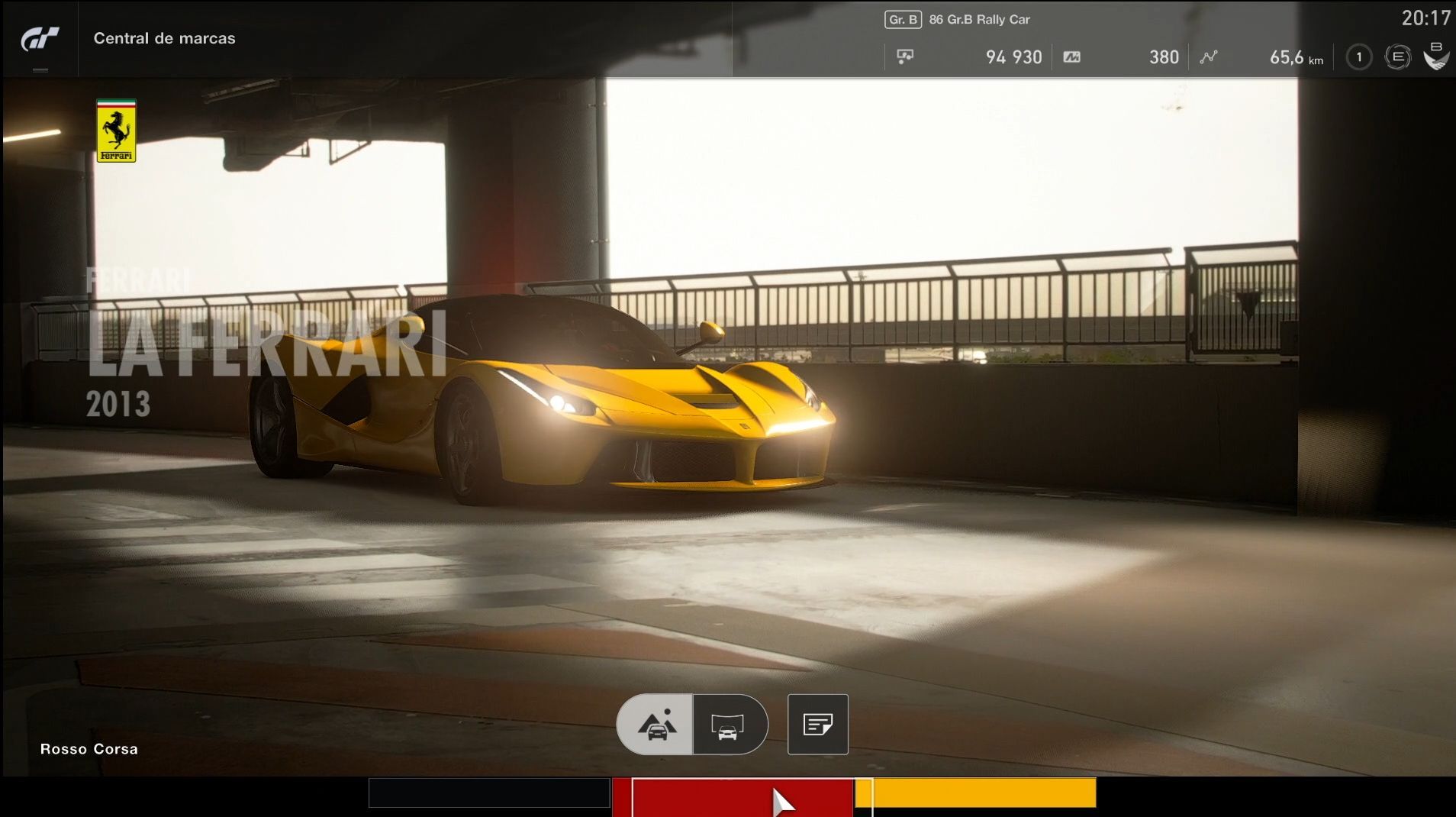Click the sportsmanship rating B icon
Viewport: 1456px width, 817px height.
coord(1435,56)
